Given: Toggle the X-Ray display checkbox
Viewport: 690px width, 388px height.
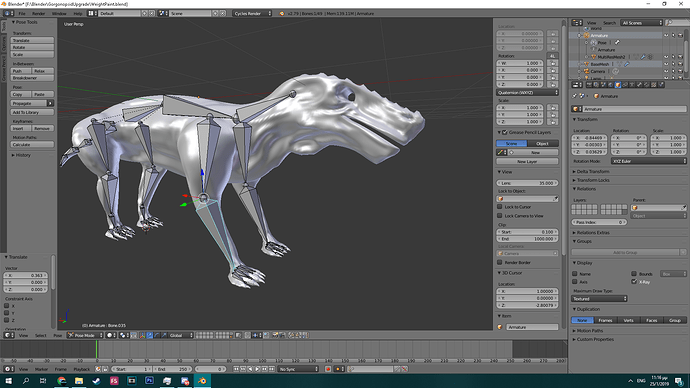Looking at the screenshot, I should (x=634, y=282).
